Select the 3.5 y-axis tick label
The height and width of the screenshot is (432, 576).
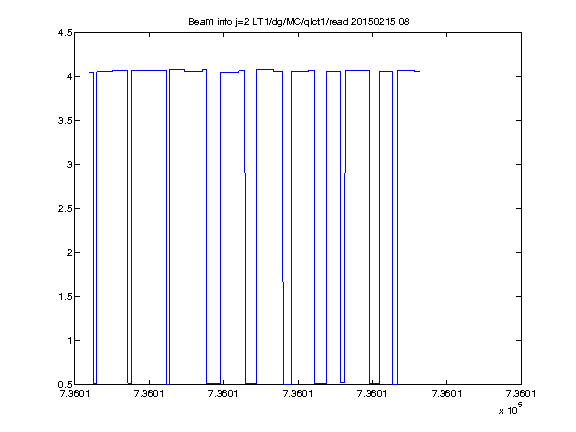pyautogui.click(x=65, y=120)
